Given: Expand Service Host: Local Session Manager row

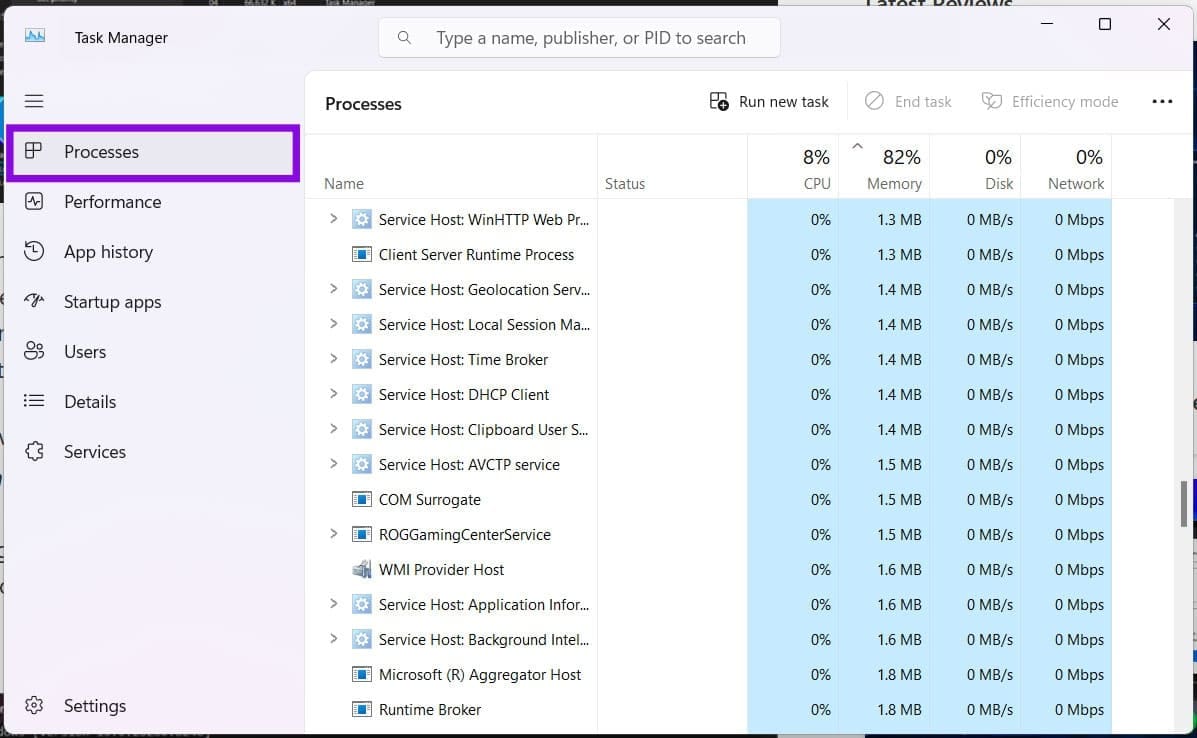Looking at the screenshot, I should (x=334, y=324).
